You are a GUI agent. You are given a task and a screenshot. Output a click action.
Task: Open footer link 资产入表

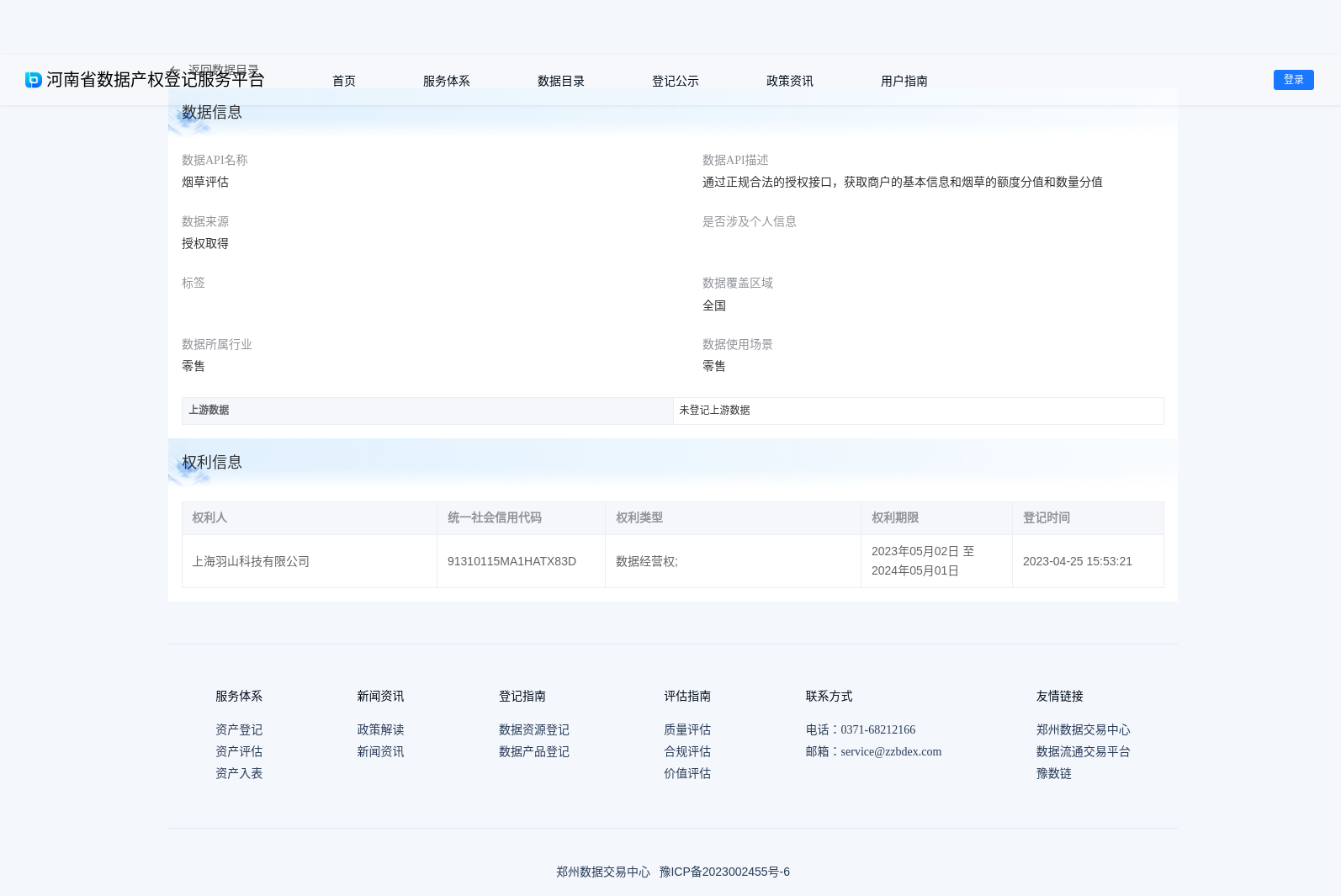click(239, 773)
